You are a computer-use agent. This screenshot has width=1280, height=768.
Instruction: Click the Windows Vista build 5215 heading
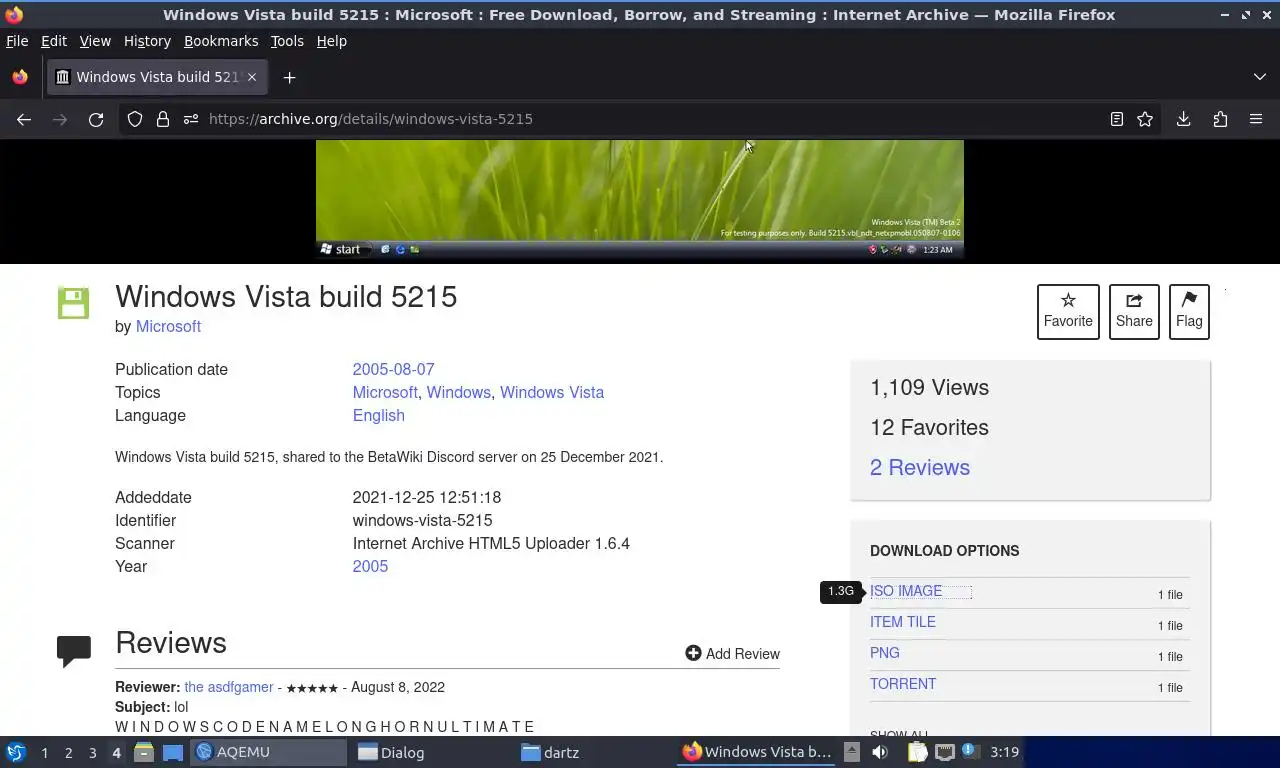point(286,297)
